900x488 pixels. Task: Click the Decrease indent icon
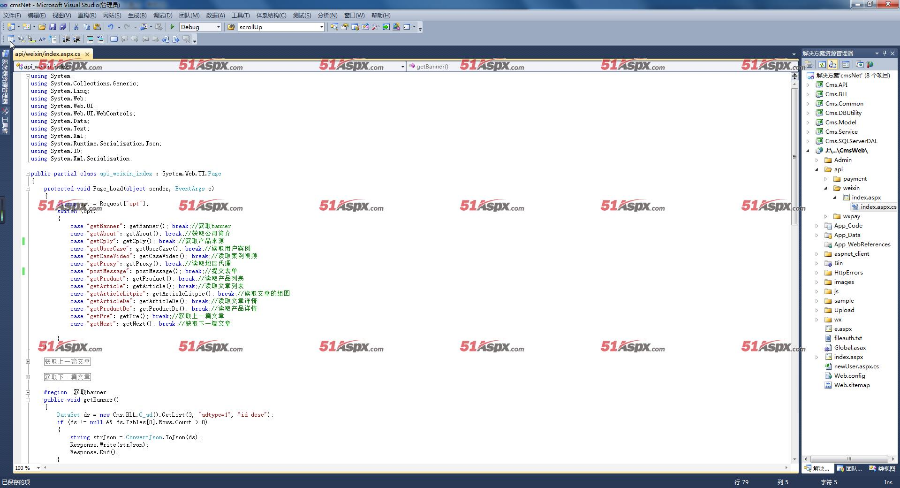67,39
